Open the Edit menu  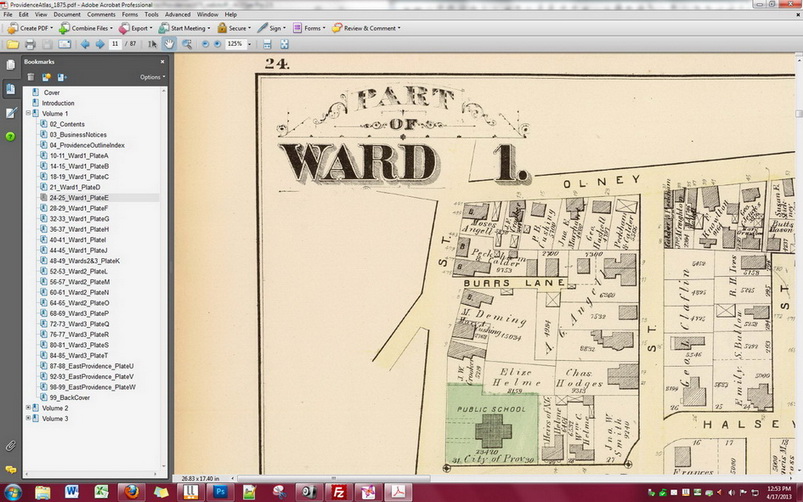coord(24,14)
